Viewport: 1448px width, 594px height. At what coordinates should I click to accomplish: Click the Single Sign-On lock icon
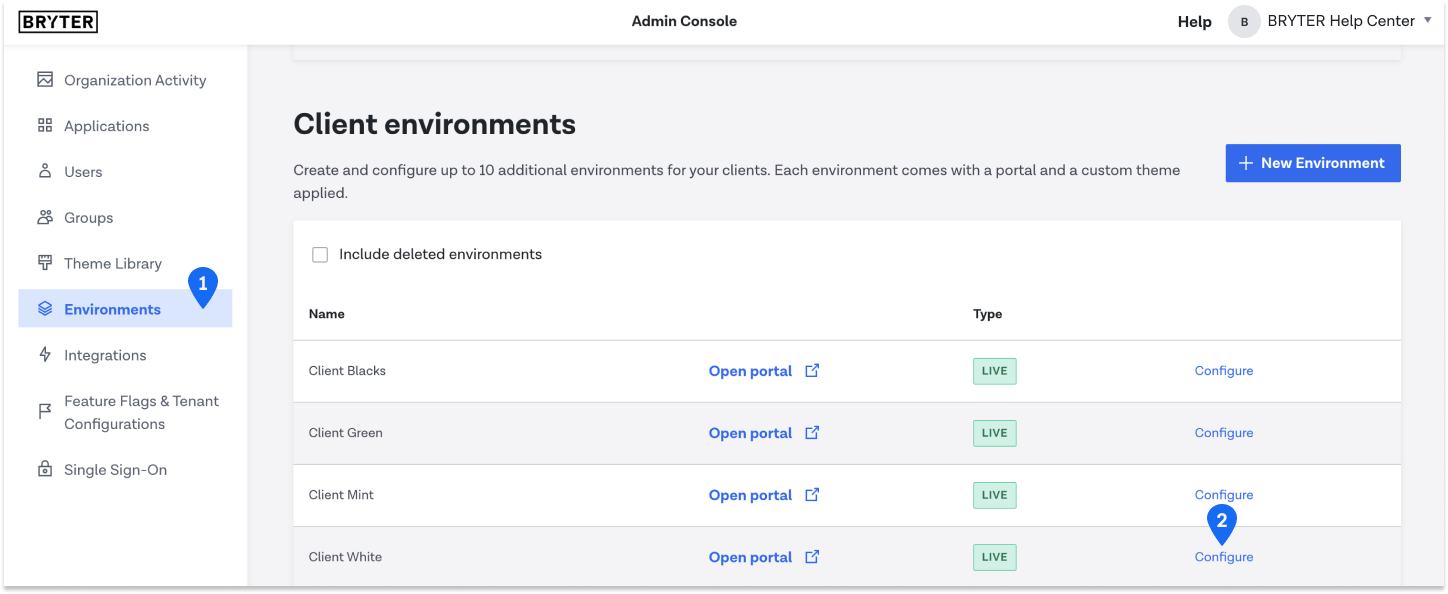(x=44, y=469)
